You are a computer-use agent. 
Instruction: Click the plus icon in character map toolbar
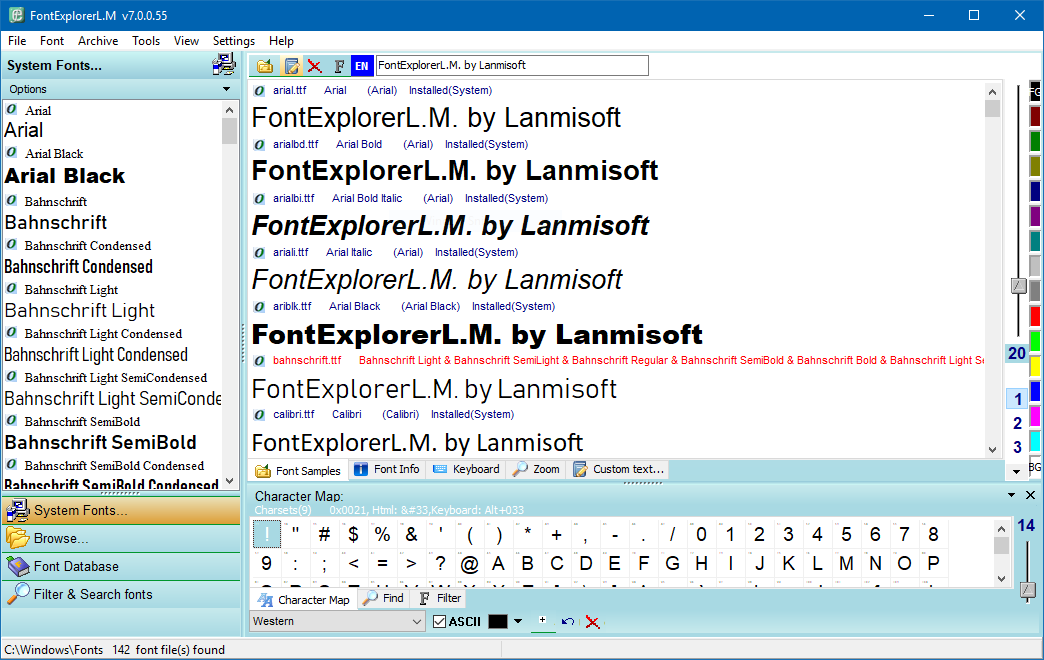[543, 621]
